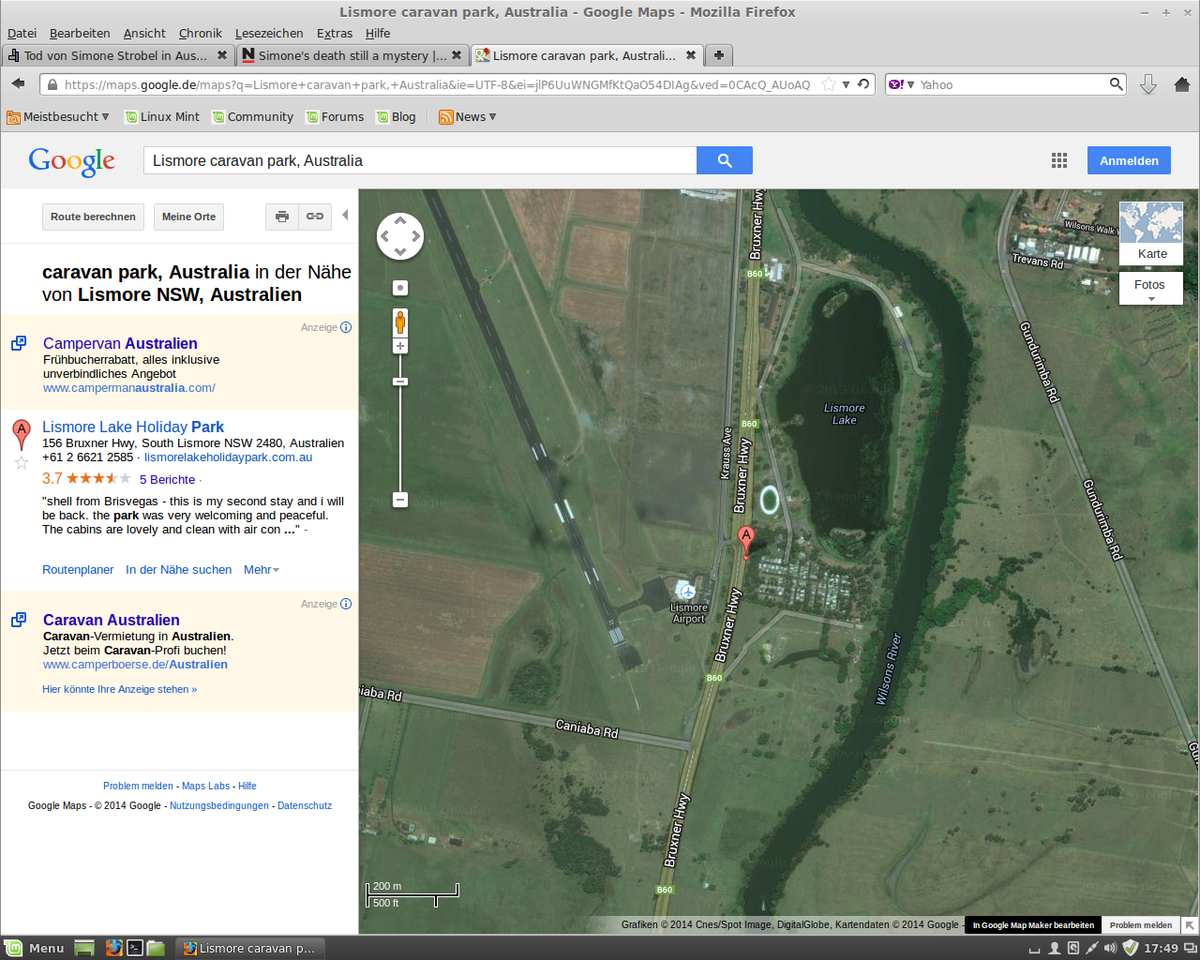This screenshot has height=960, width=1200.
Task: Open Caravan Australien ad link
Action: 111,620
